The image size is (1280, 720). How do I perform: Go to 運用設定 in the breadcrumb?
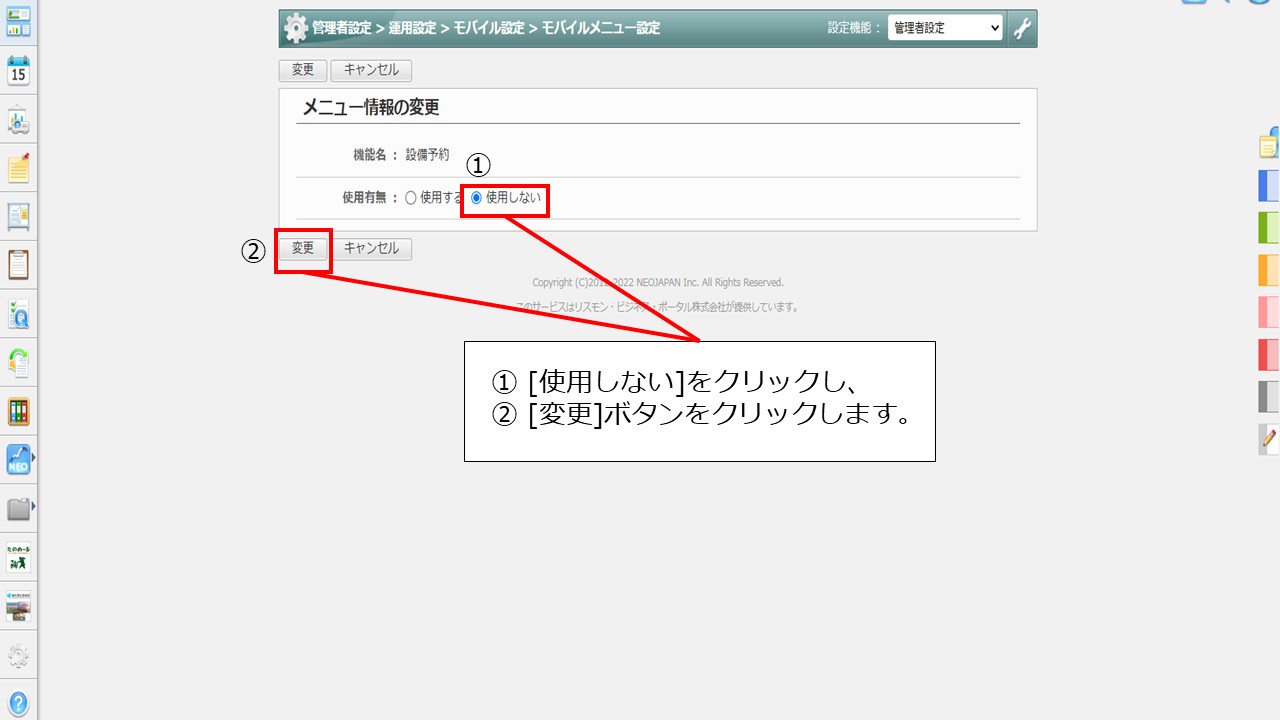413,28
